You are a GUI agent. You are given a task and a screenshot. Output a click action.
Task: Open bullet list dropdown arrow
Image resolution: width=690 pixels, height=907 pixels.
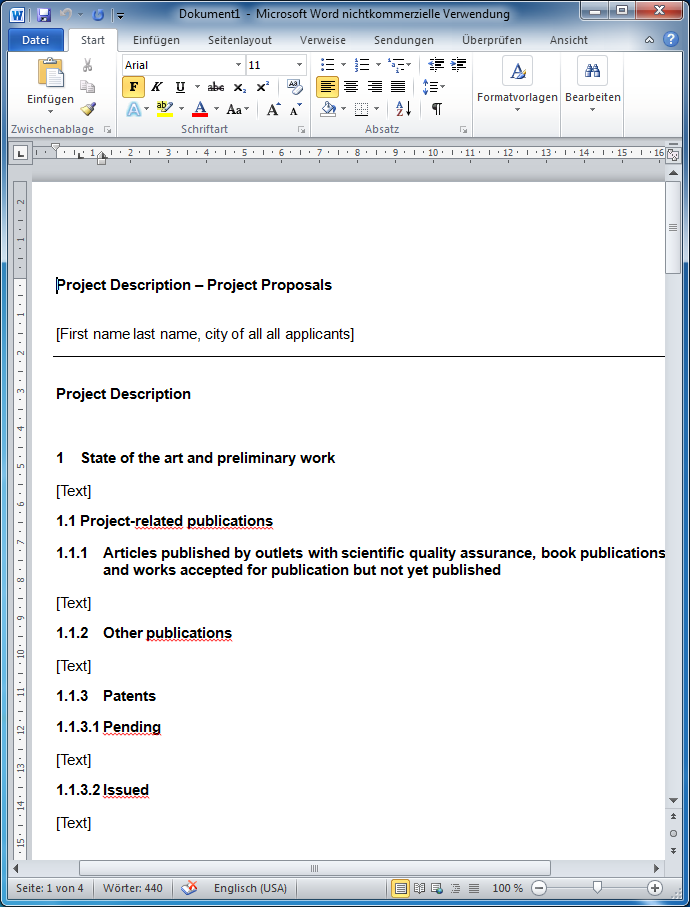tap(343, 64)
